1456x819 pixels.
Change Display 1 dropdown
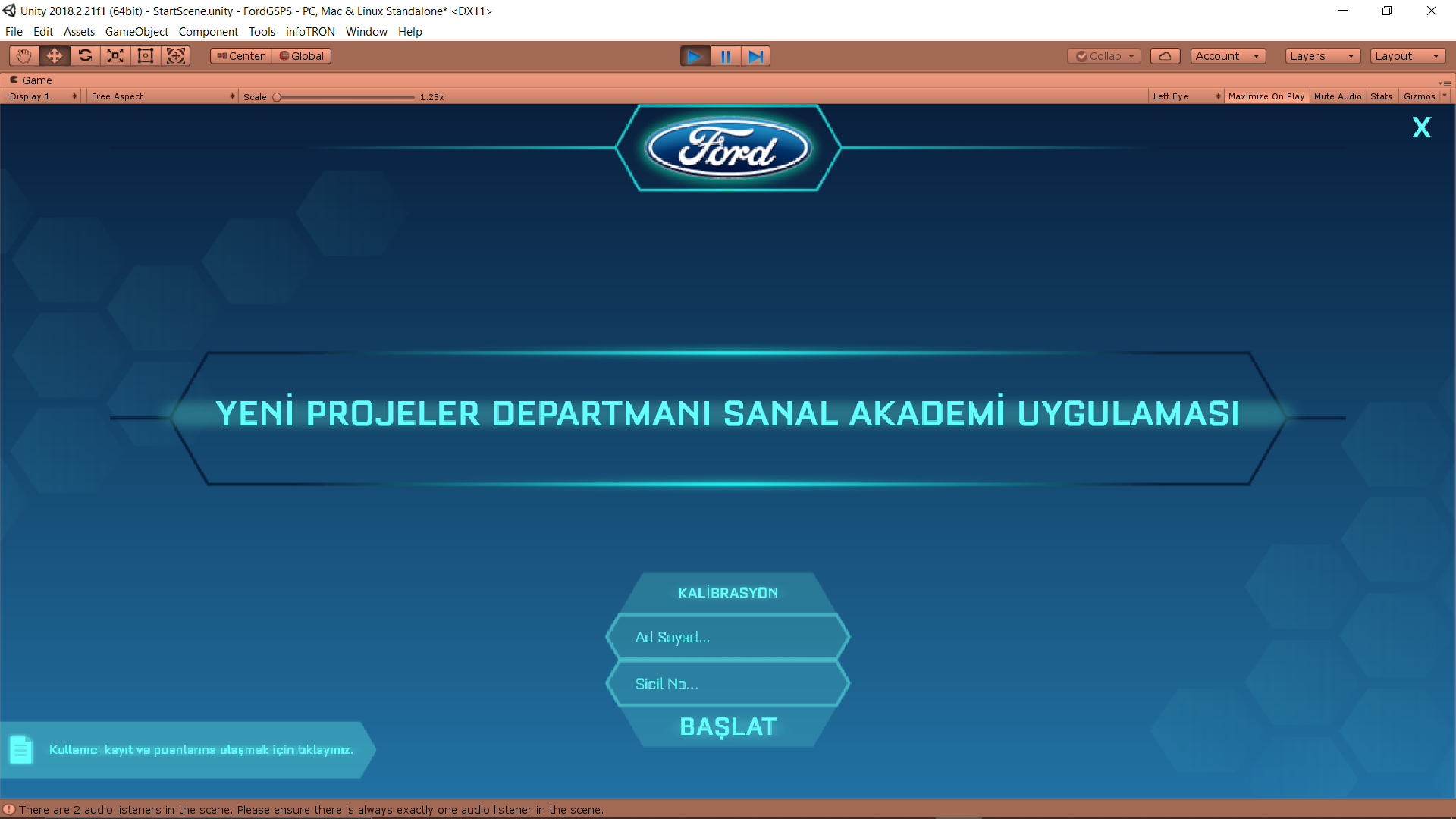coord(42,96)
